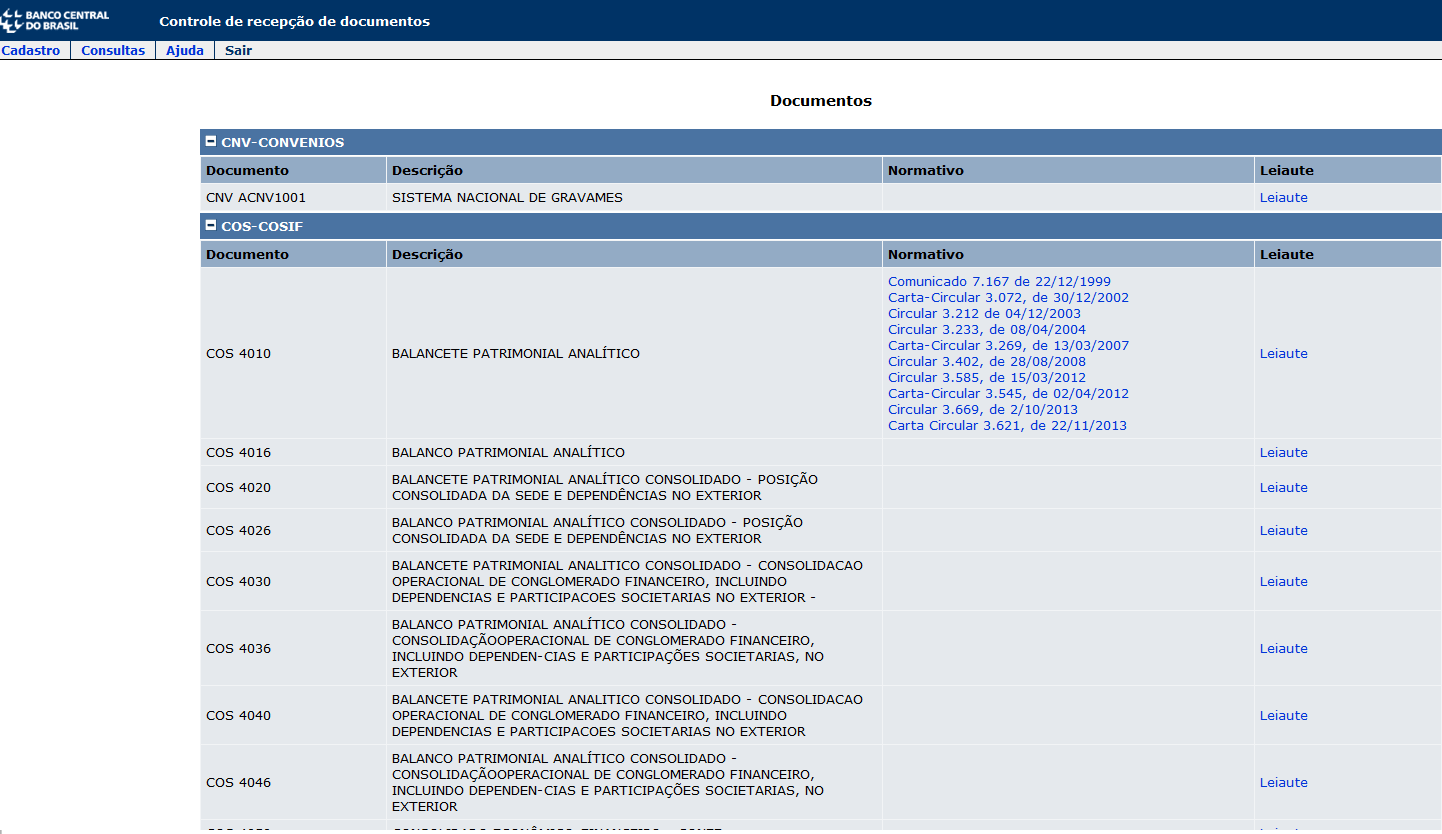Collapse the CNV-CONVENIOS section
The height and width of the screenshot is (834, 1442).
pos(211,141)
